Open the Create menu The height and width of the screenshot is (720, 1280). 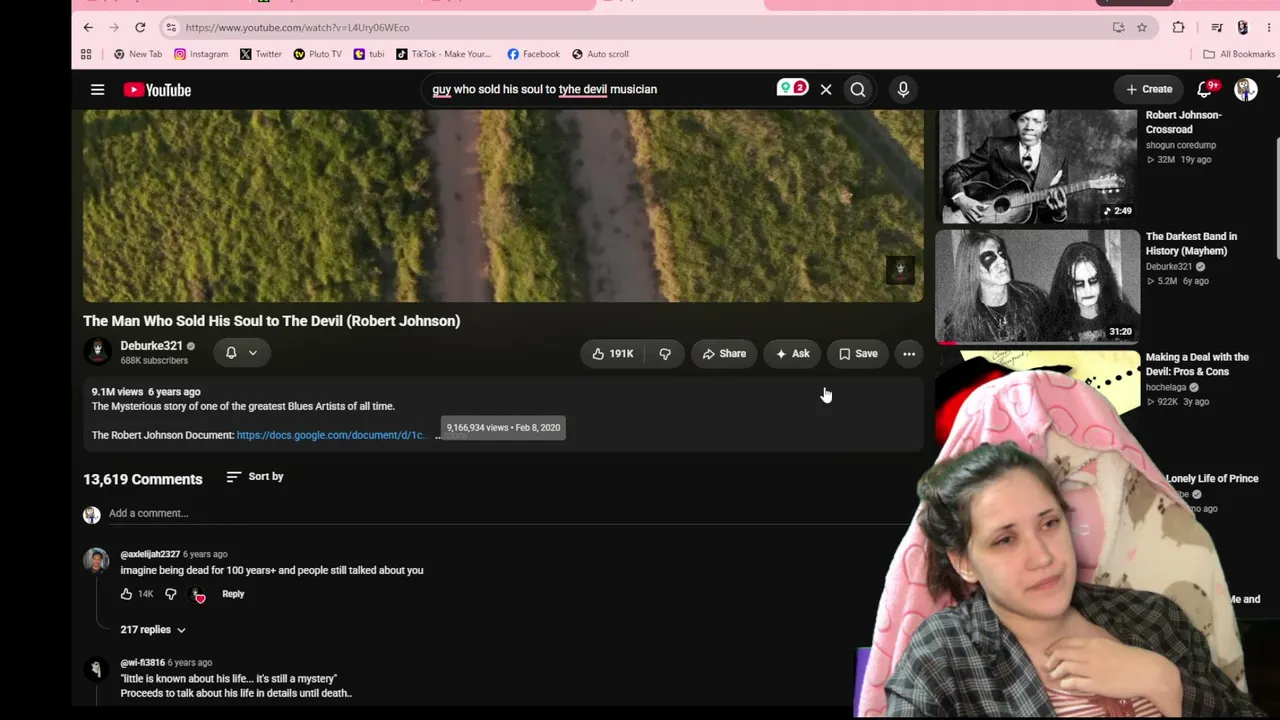coord(1149,89)
